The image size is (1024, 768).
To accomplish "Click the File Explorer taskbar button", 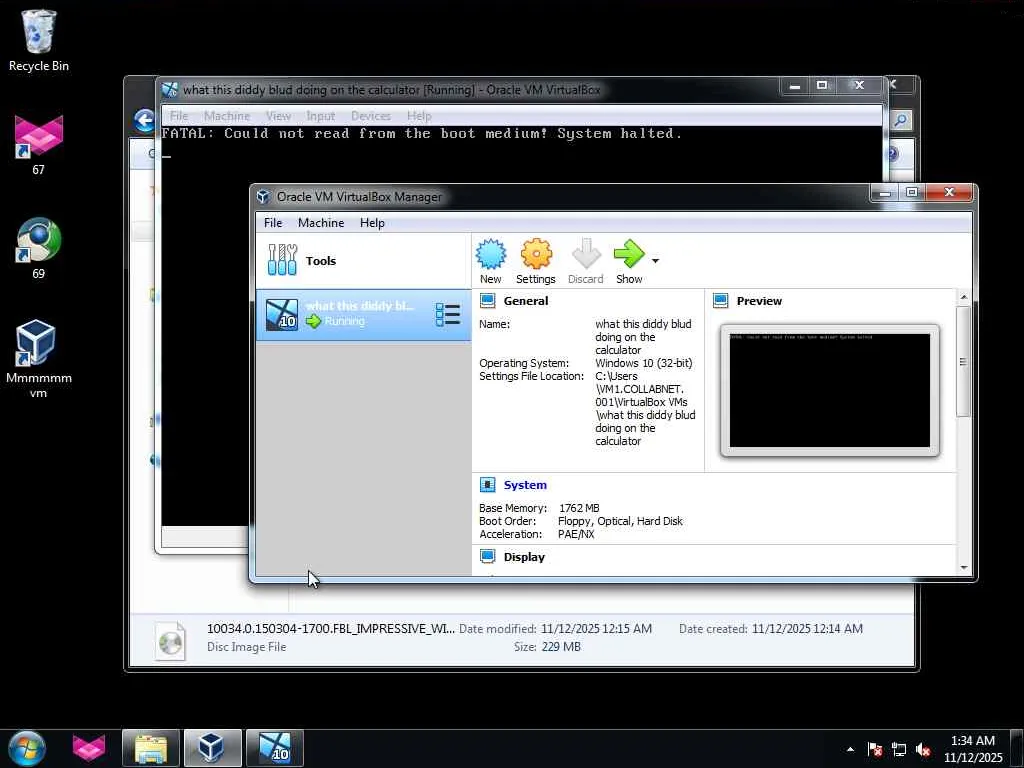I will tap(150, 748).
